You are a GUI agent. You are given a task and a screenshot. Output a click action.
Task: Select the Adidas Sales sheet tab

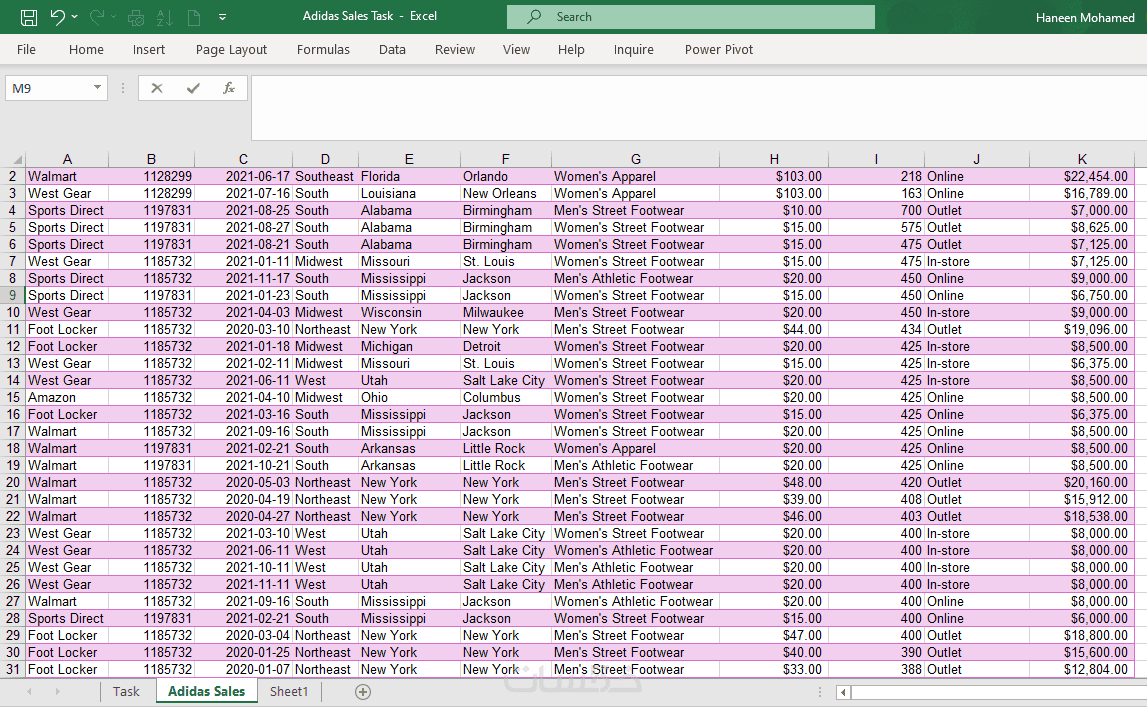(206, 692)
